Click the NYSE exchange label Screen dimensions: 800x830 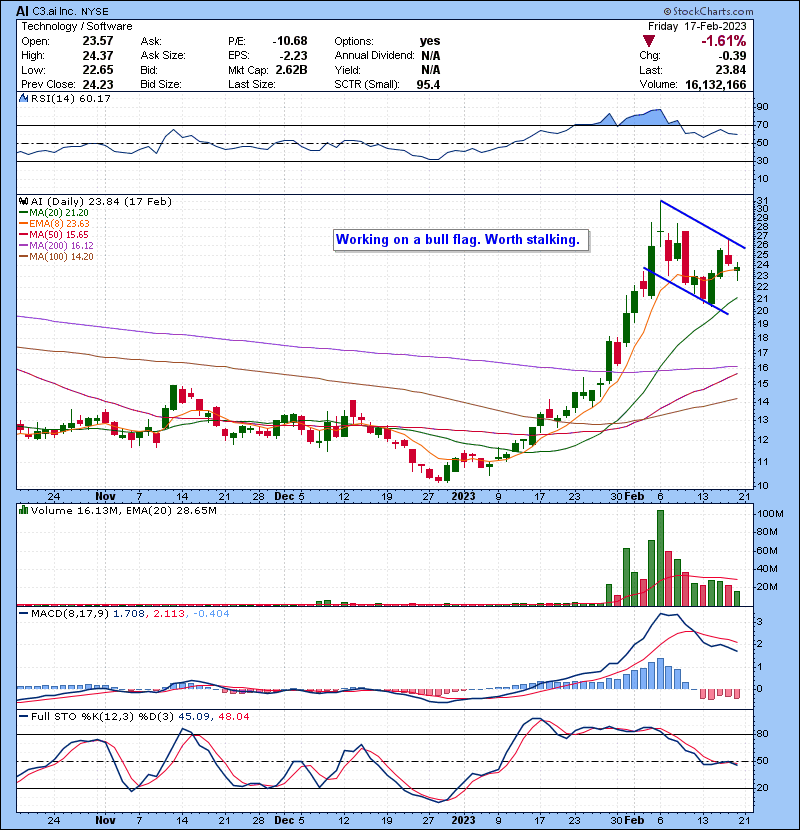(x=95, y=11)
